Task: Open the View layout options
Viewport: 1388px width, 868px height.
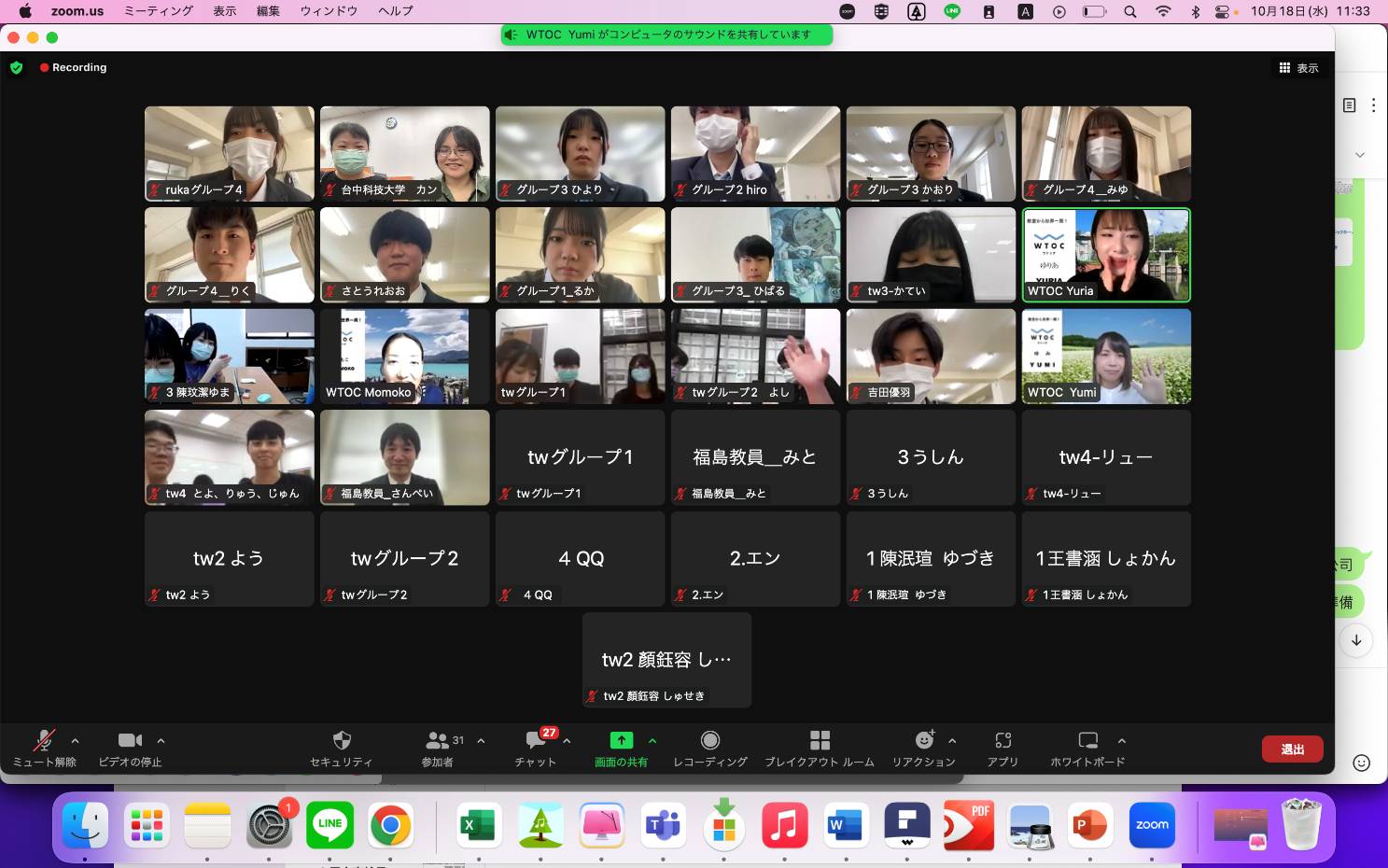Action: coord(1298,68)
